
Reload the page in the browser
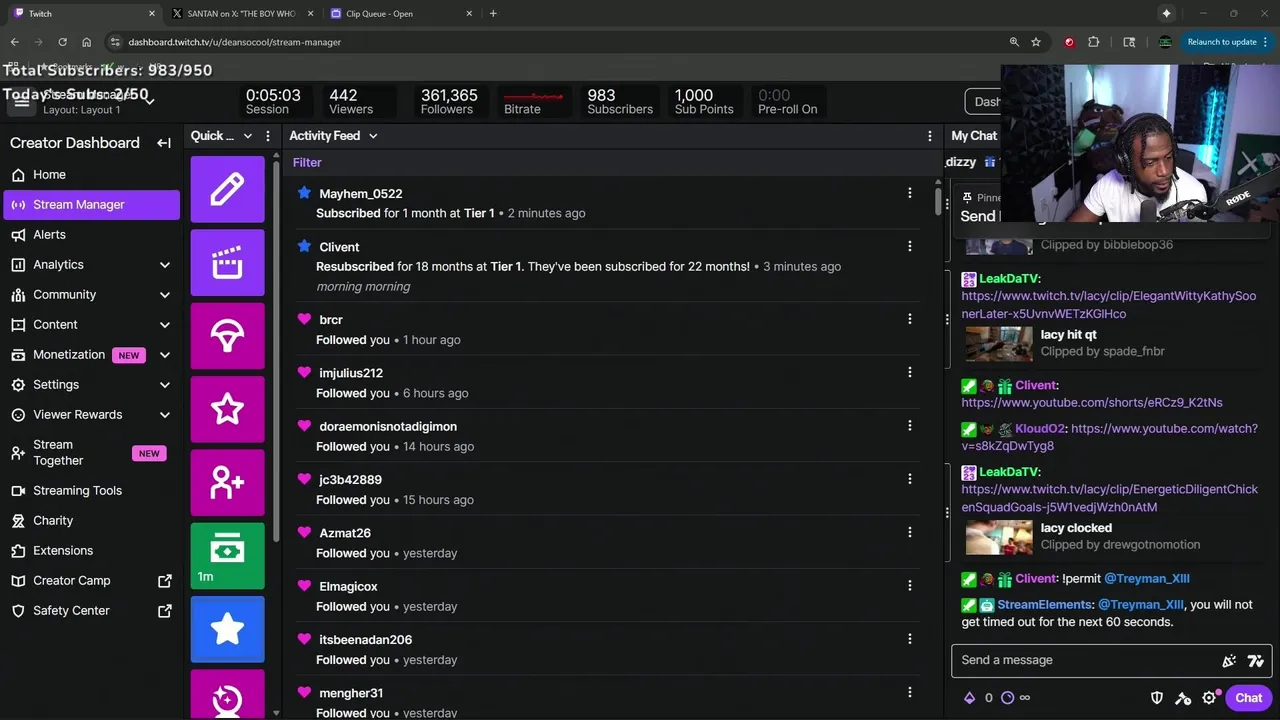pos(62,42)
